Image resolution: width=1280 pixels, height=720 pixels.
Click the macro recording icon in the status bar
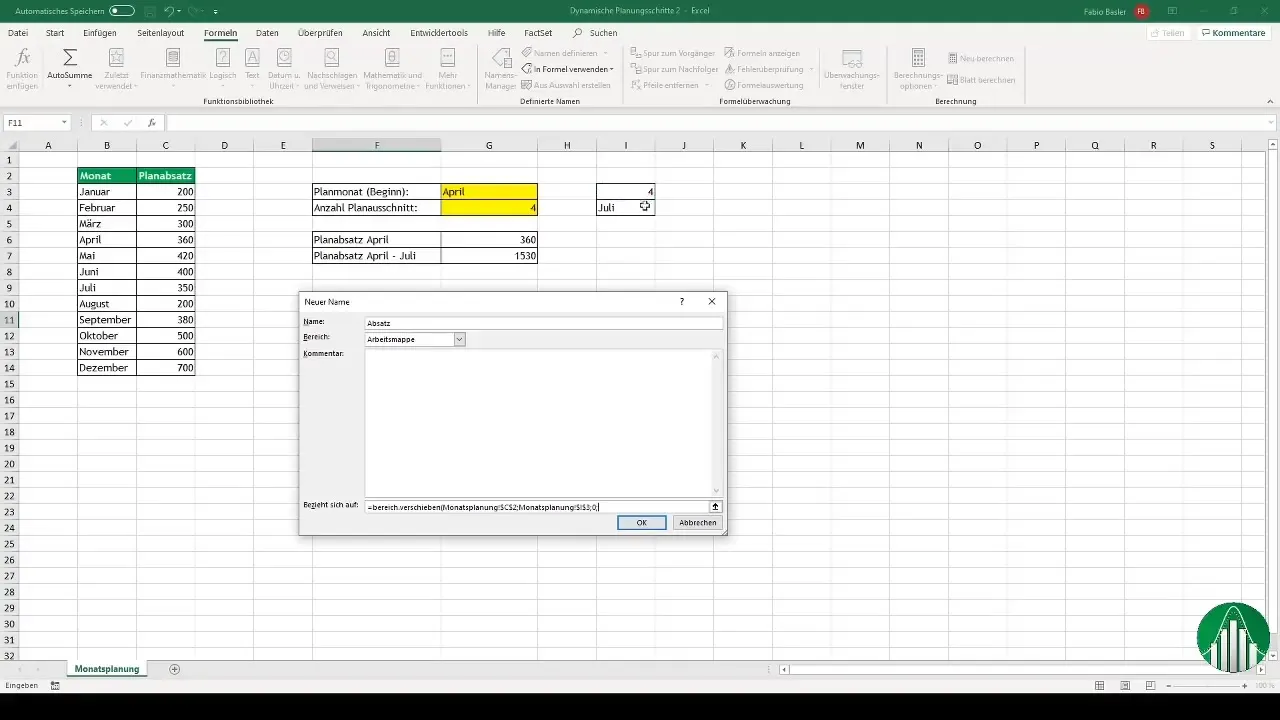[54, 685]
